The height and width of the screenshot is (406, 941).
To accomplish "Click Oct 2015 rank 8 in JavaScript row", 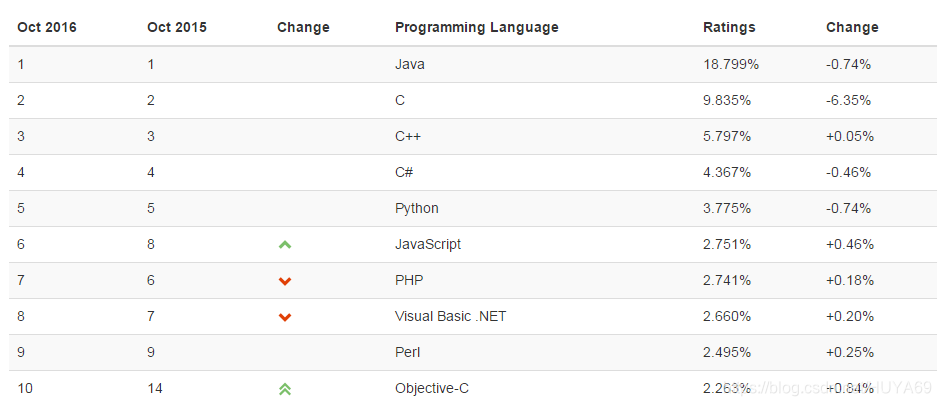I will [x=151, y=244].
